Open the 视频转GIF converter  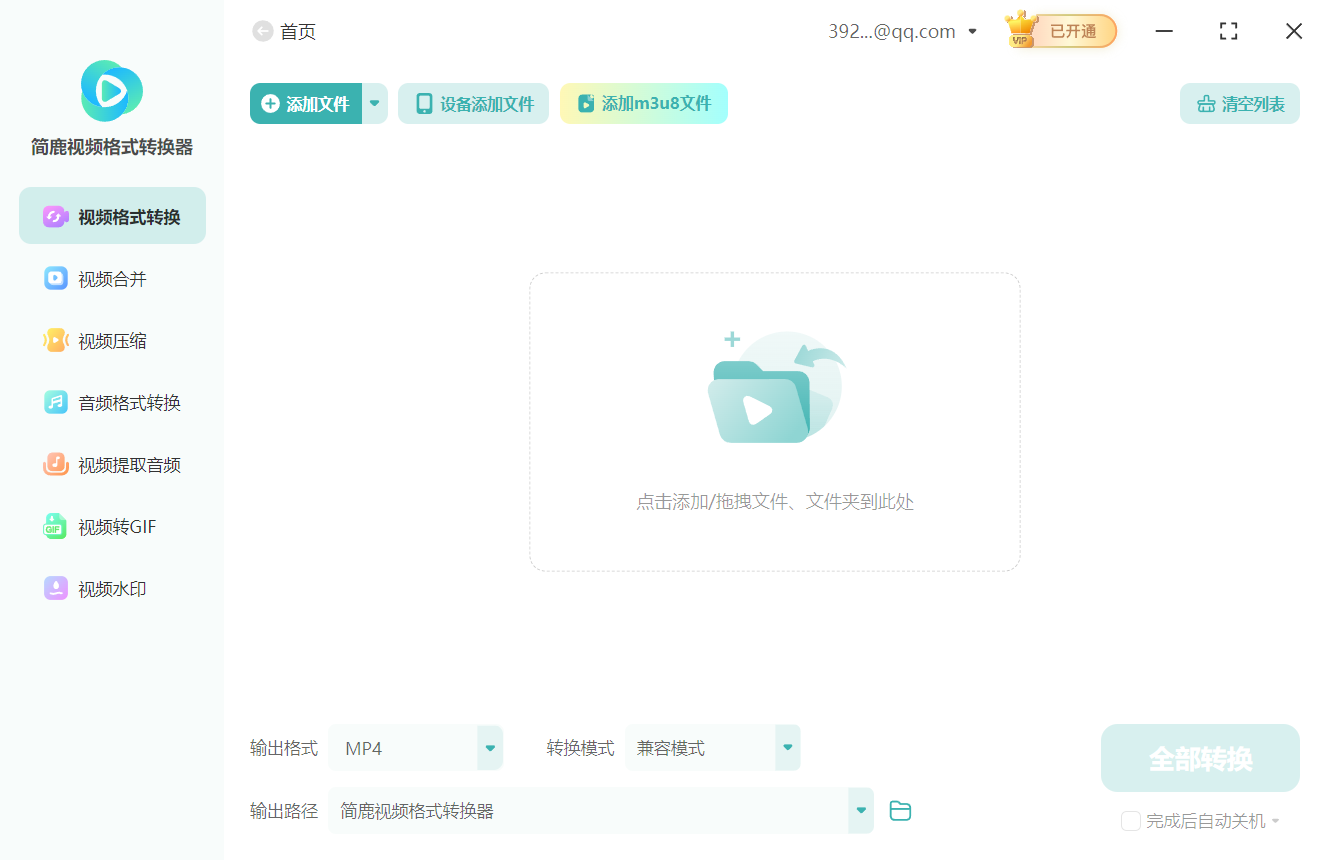[112, 526]
